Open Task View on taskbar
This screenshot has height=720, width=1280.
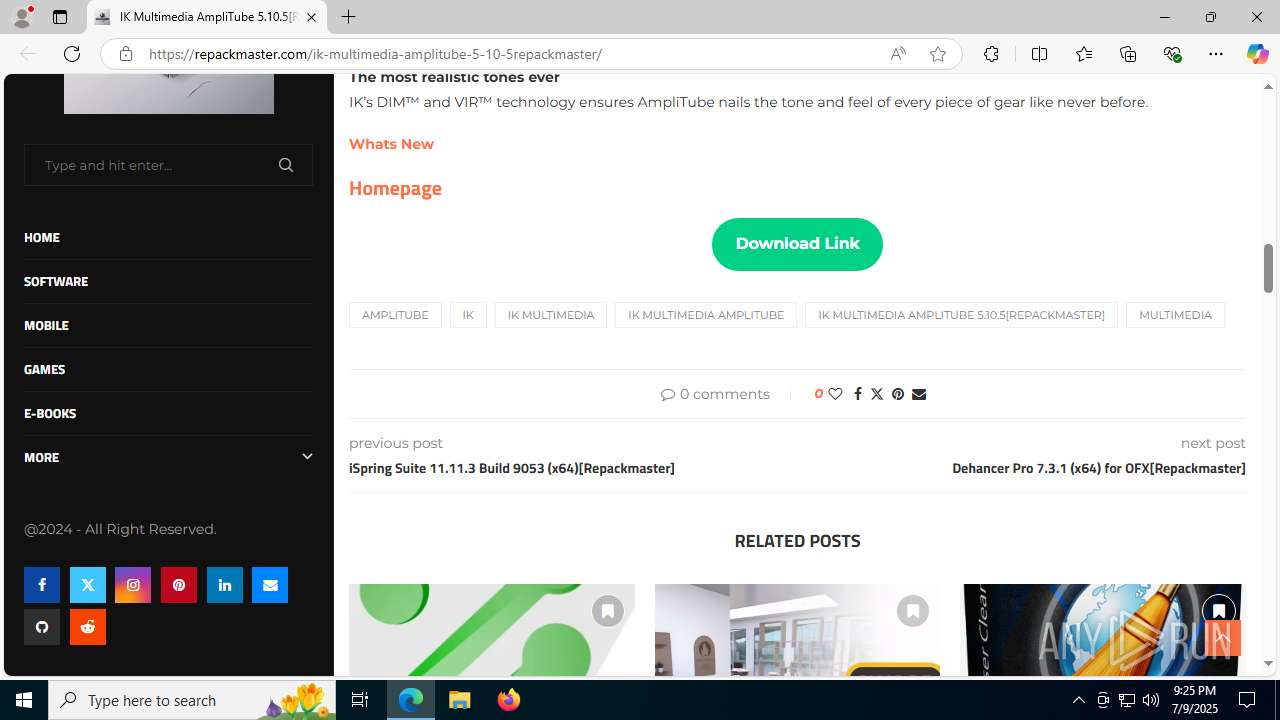pos(360,700)
